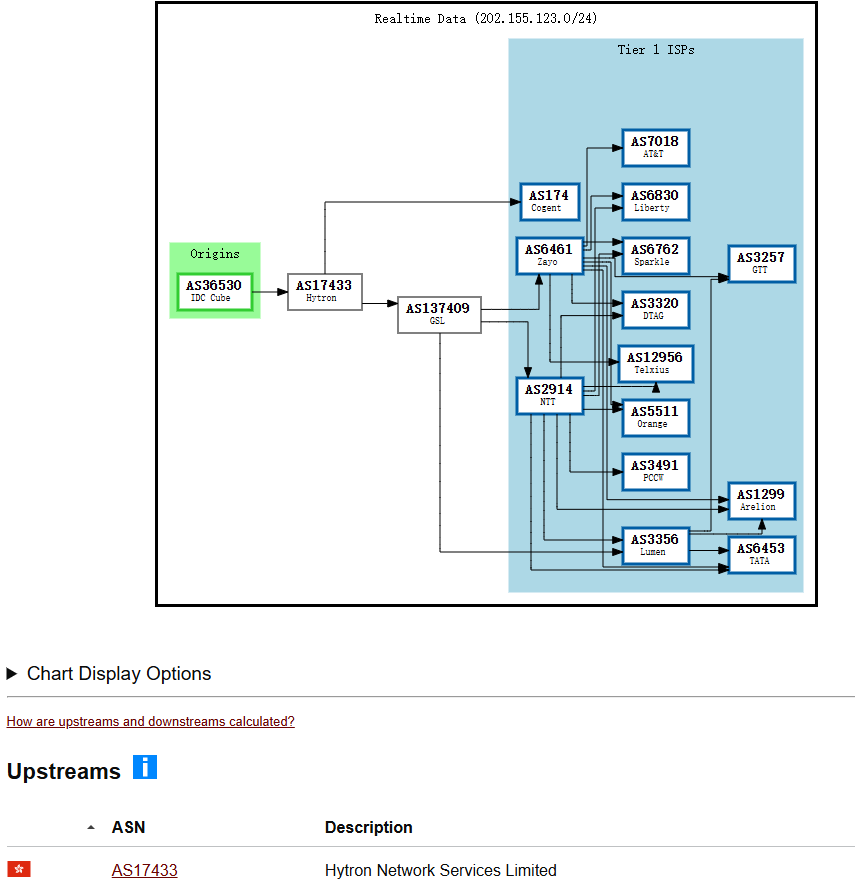Click the 'Tier 1 ISPs' group label

(x=656, y=50)
